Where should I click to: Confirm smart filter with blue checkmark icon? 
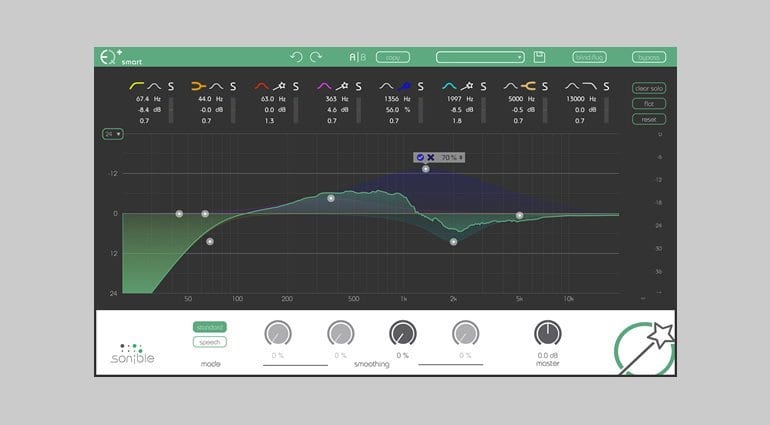[x=420, y=157]
